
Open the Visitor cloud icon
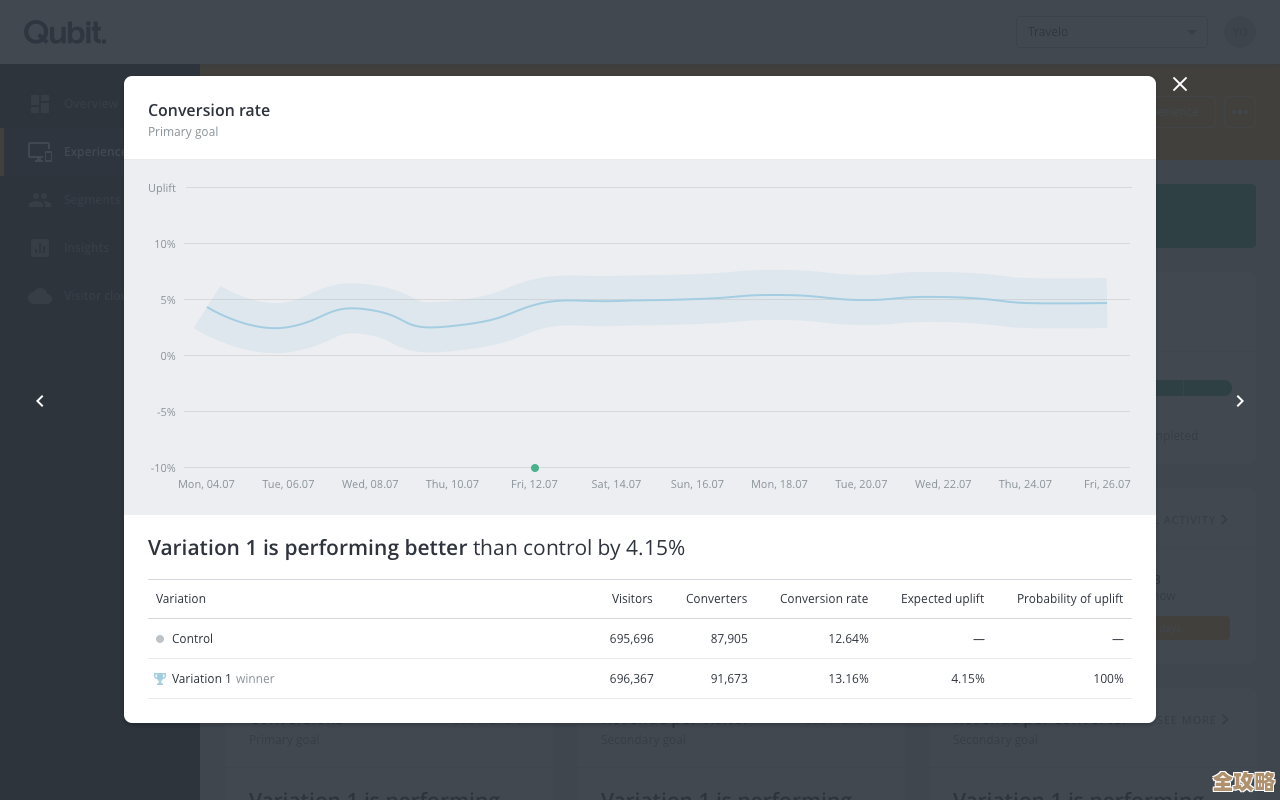(x=40, y=296)
